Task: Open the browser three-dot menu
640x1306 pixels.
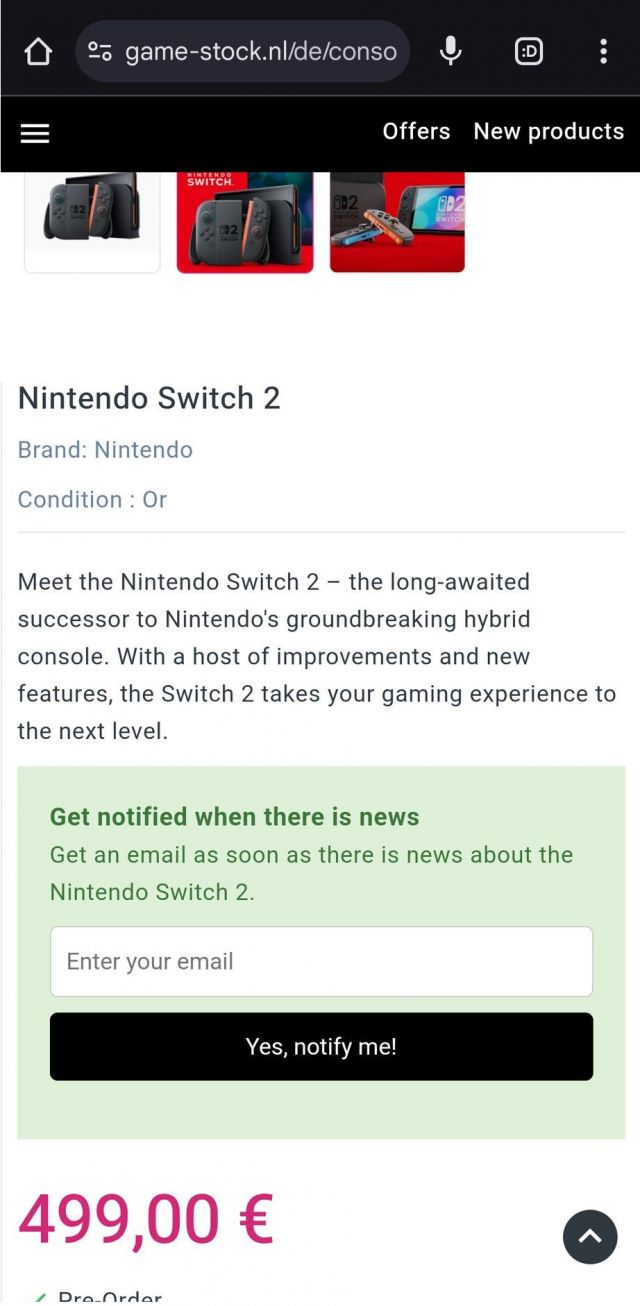Action: 603,51
